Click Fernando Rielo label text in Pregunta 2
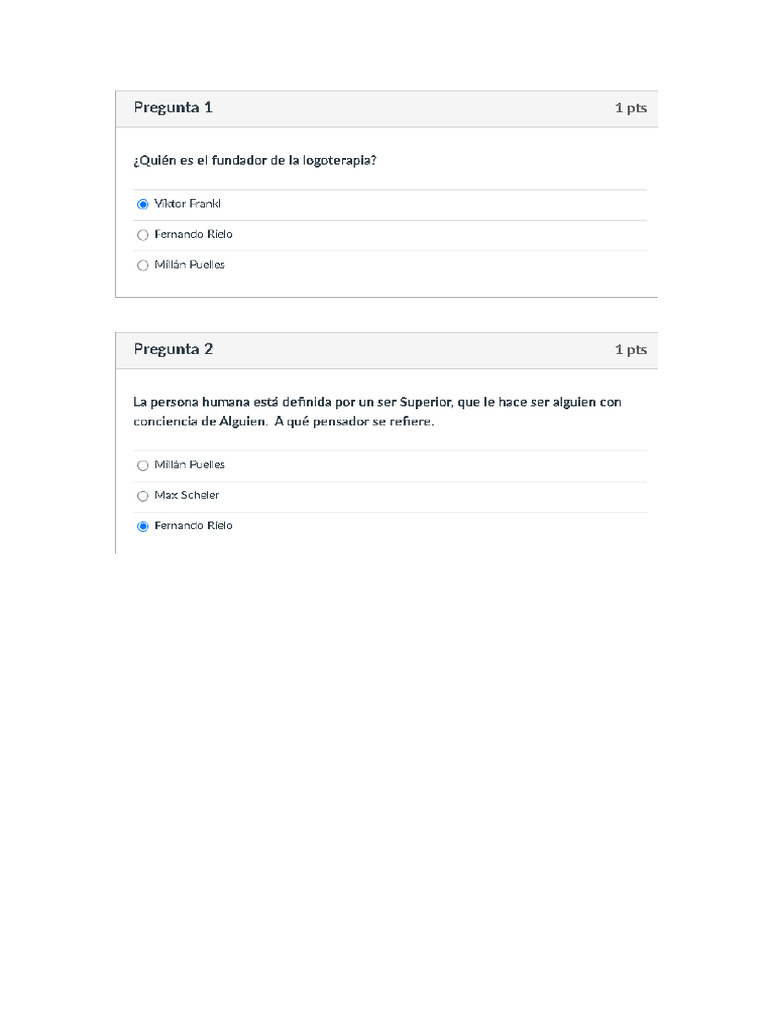This screenshot has width=768, height=1024. [193, 525]
